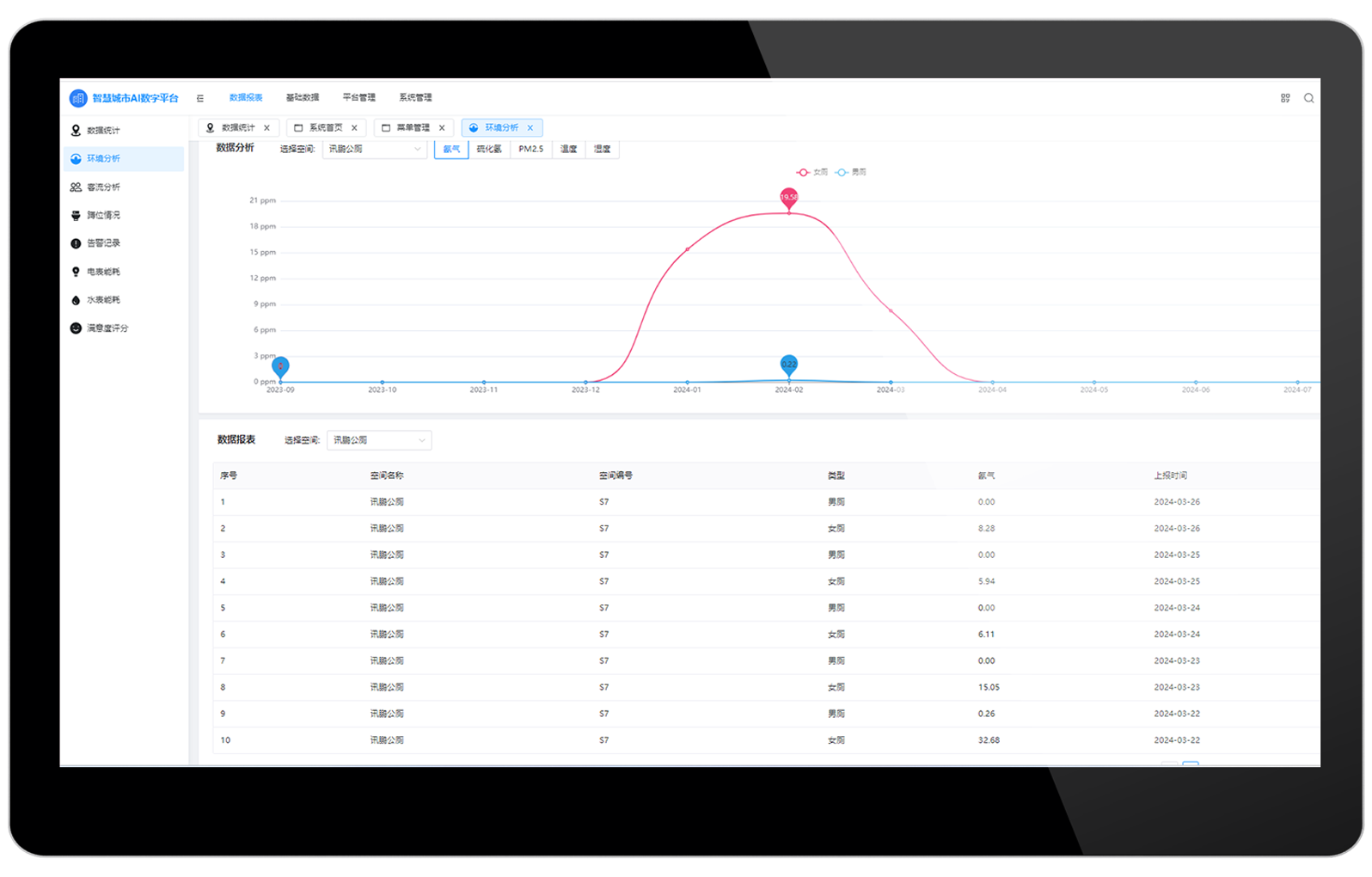Open the 系统管理 top menu
Viewport: 1372px width, 877px height.
point(415,98)
